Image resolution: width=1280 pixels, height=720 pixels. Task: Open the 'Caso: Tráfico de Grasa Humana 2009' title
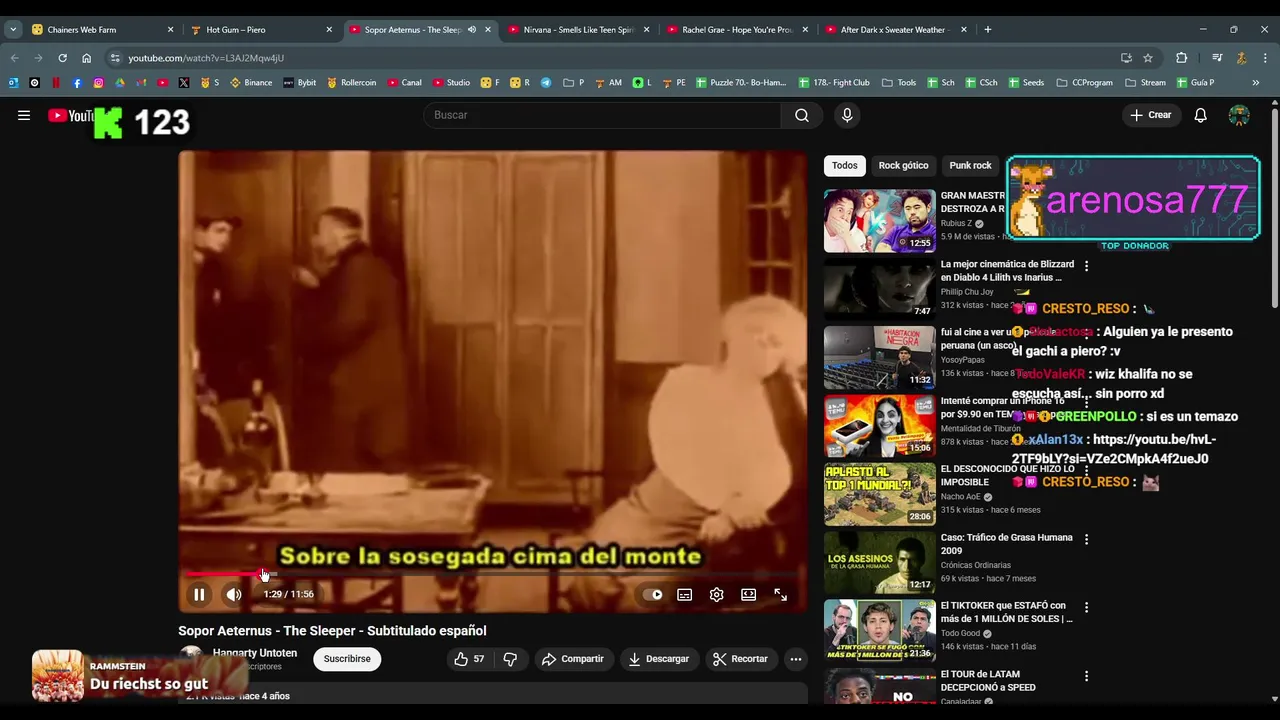[1006, 544]
